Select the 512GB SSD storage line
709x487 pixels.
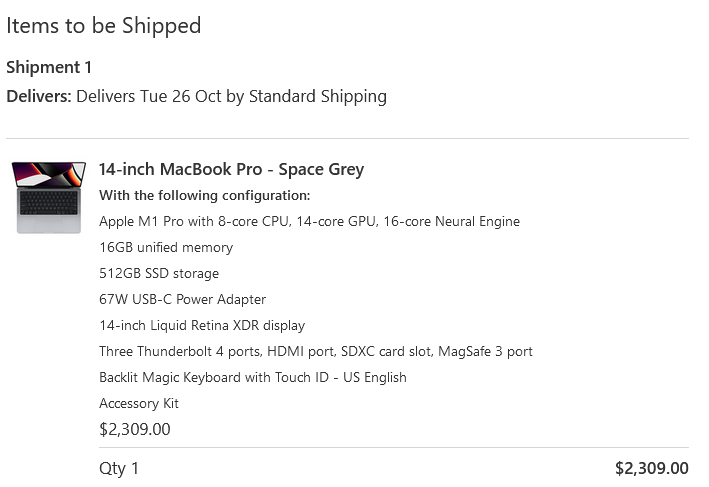[159, 273]
